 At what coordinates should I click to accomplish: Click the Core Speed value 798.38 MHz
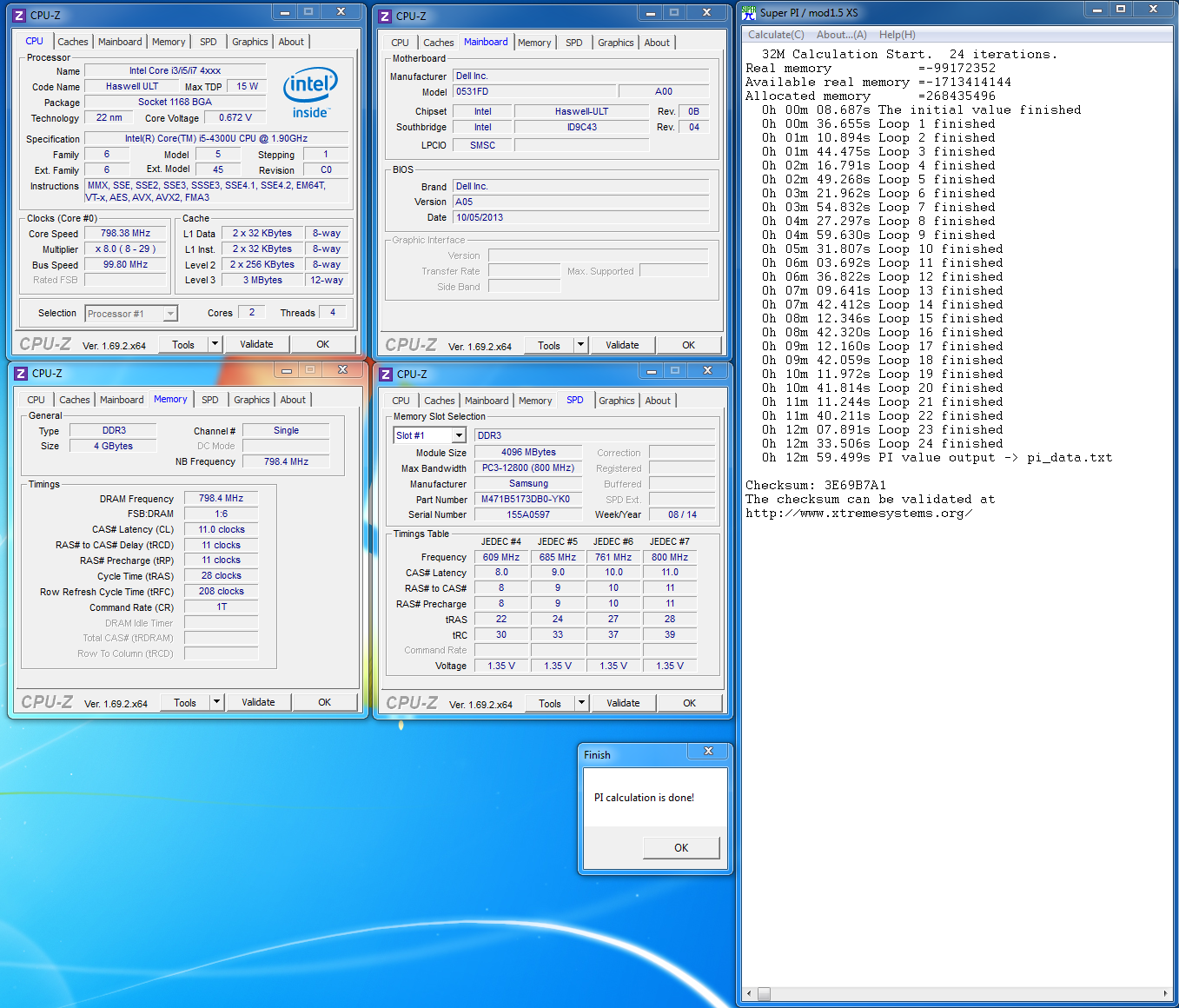pos(125,233)
